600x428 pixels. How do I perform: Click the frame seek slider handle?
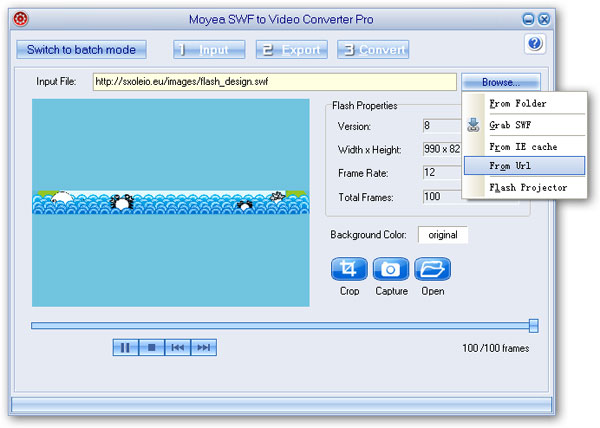point(533,326)
